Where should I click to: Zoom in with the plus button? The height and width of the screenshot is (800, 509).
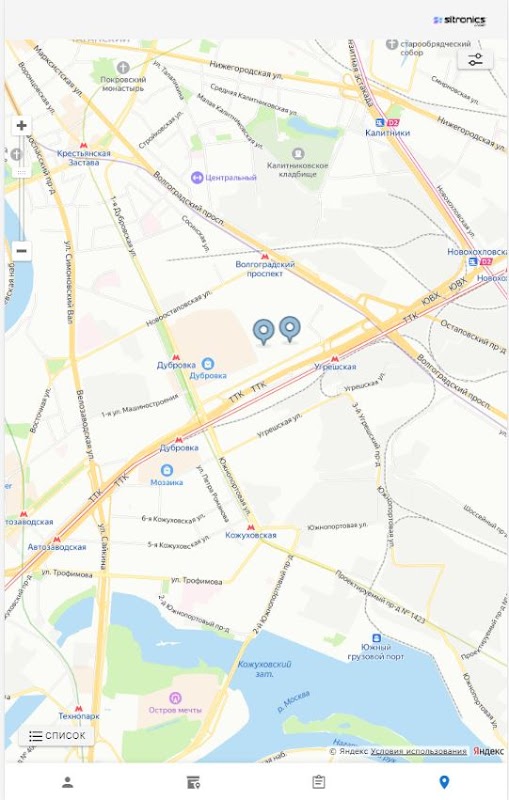coord(21,126)
